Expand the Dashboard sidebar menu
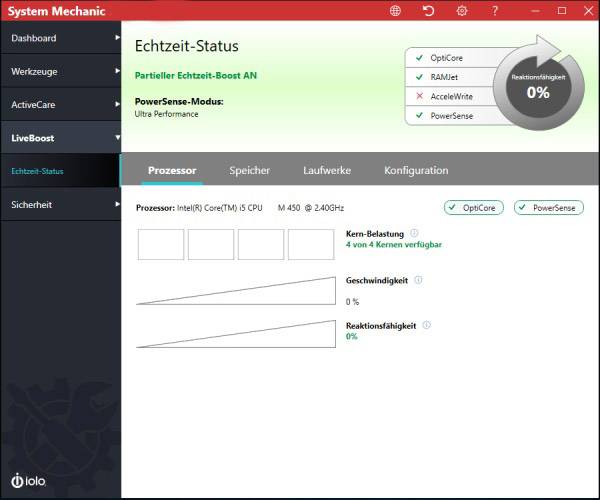The height and width of the screenshot is (500, 600). click(60, 38)
